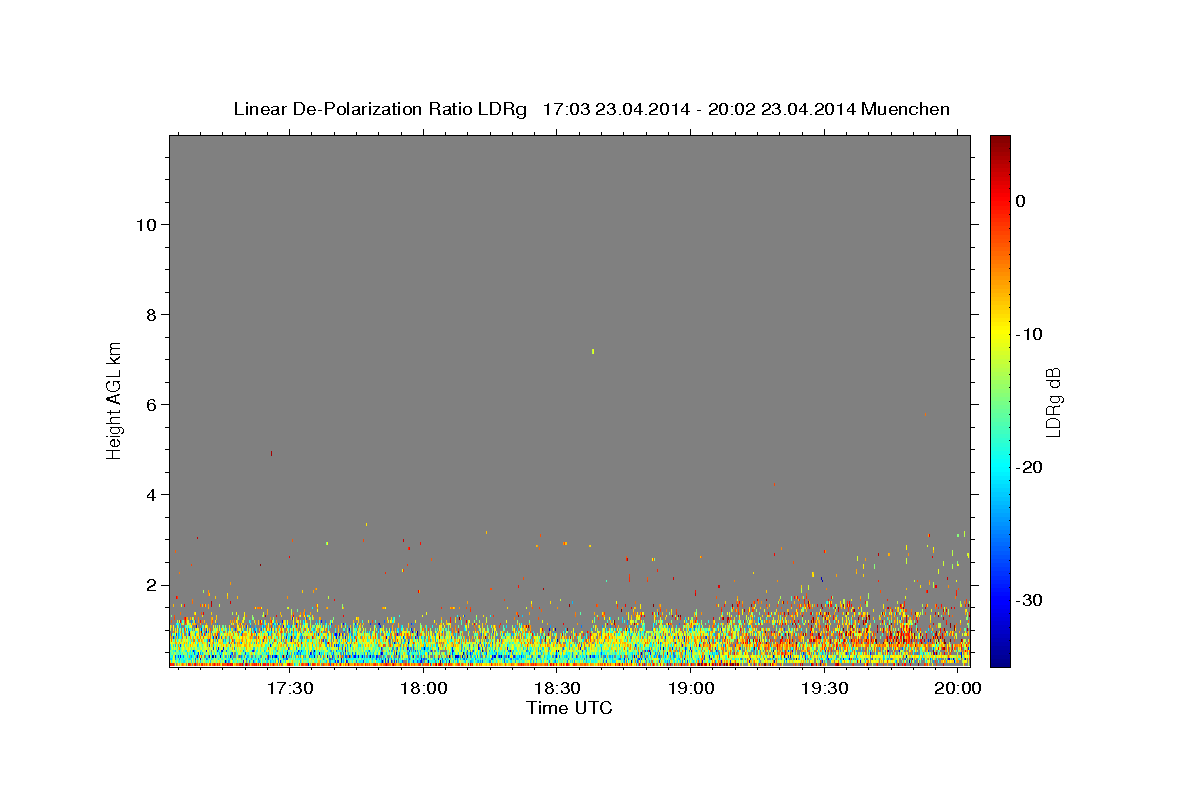The image size is (1200, 800).
Task: Click the 20:00 time tick label
Action: coord(959,689)
